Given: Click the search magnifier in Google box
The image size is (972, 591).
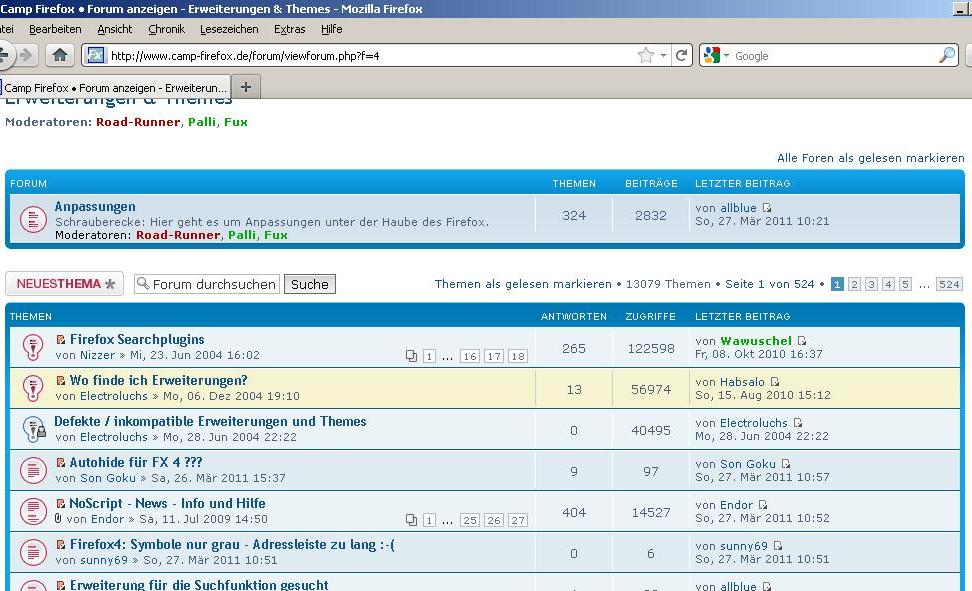Looking at the screenshot, I should coord(947,55).
